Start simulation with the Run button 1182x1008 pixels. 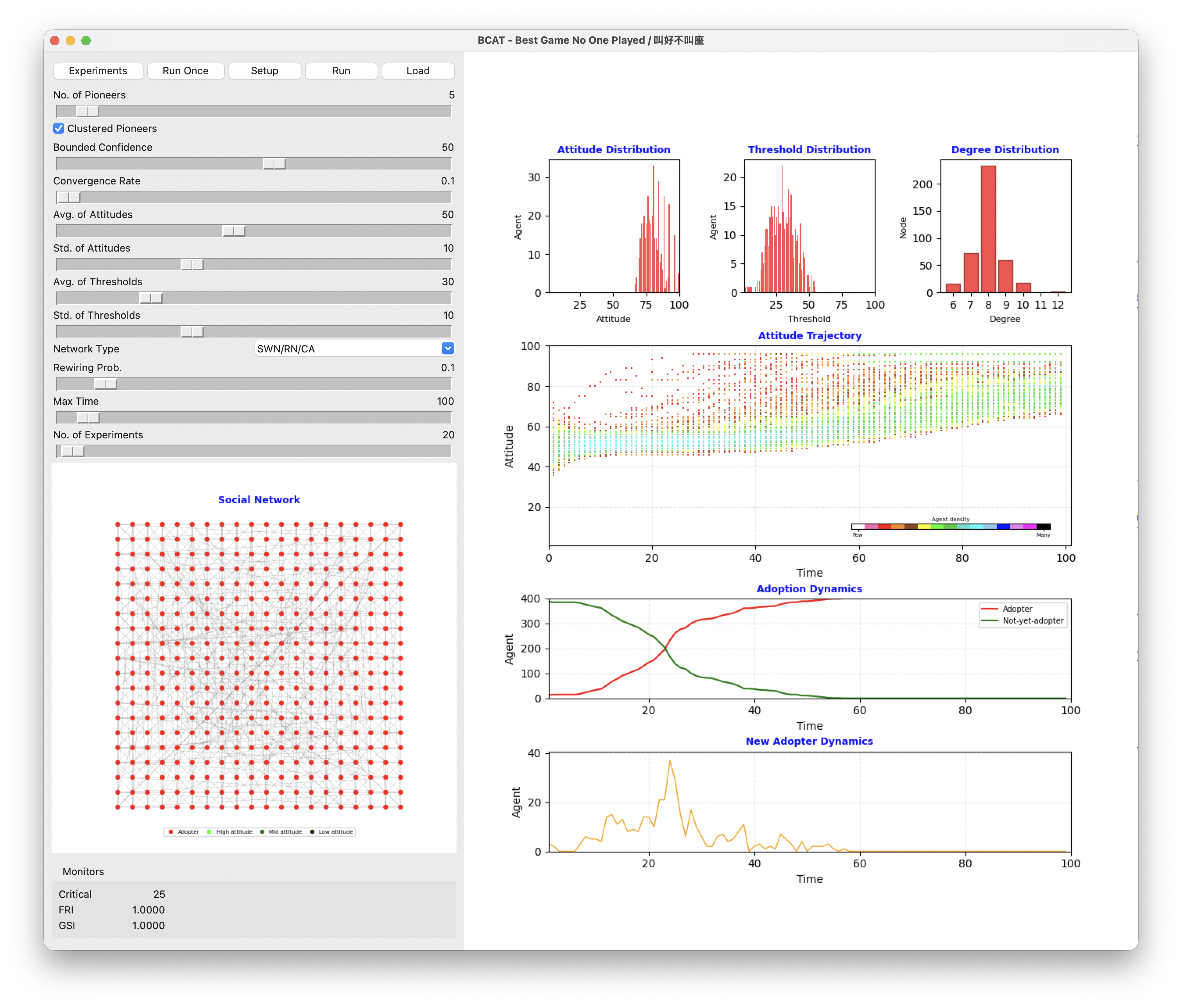tap(340, 71)
